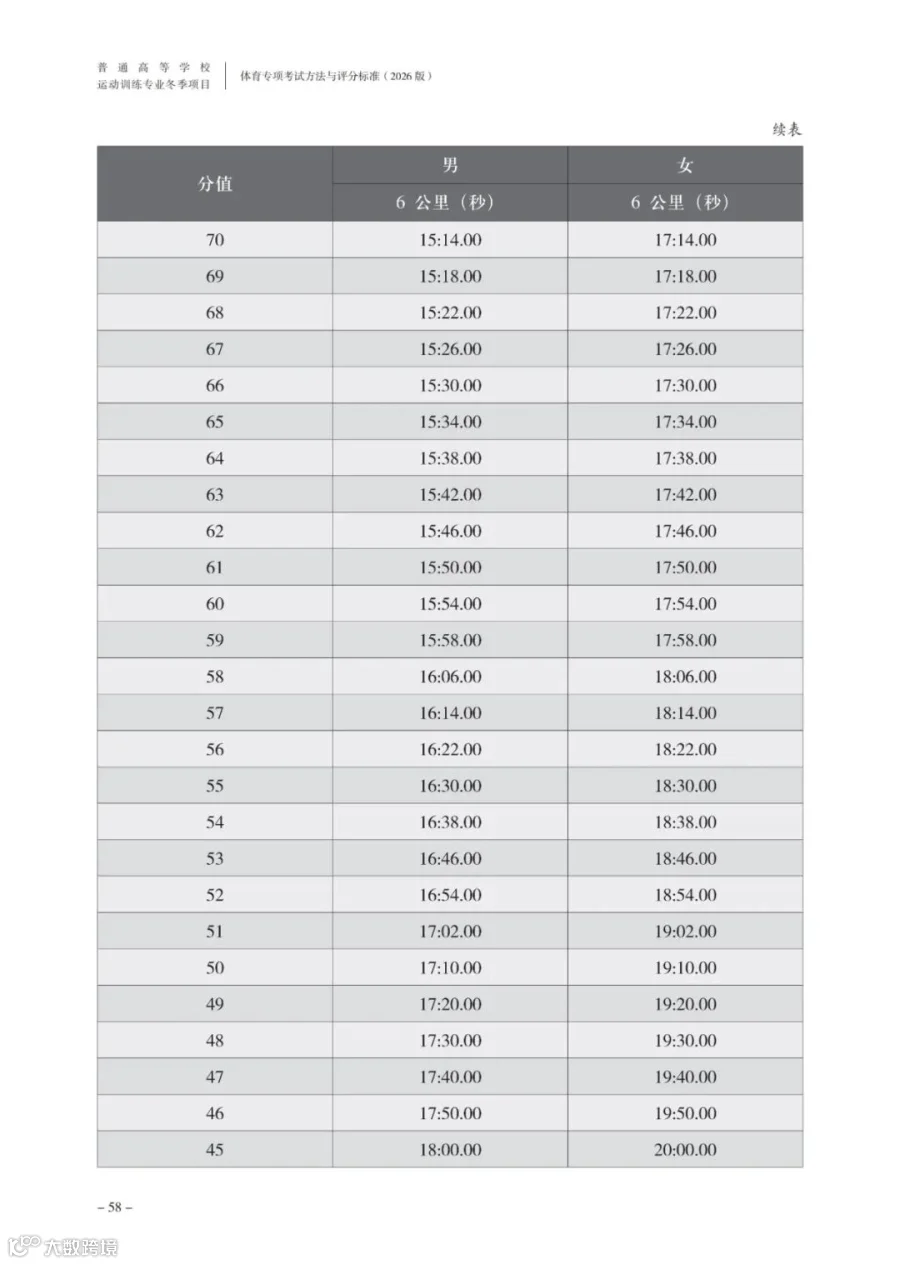Click the score cell 70
Screen dimensions: 900x1264
click(x=215, y=240)
